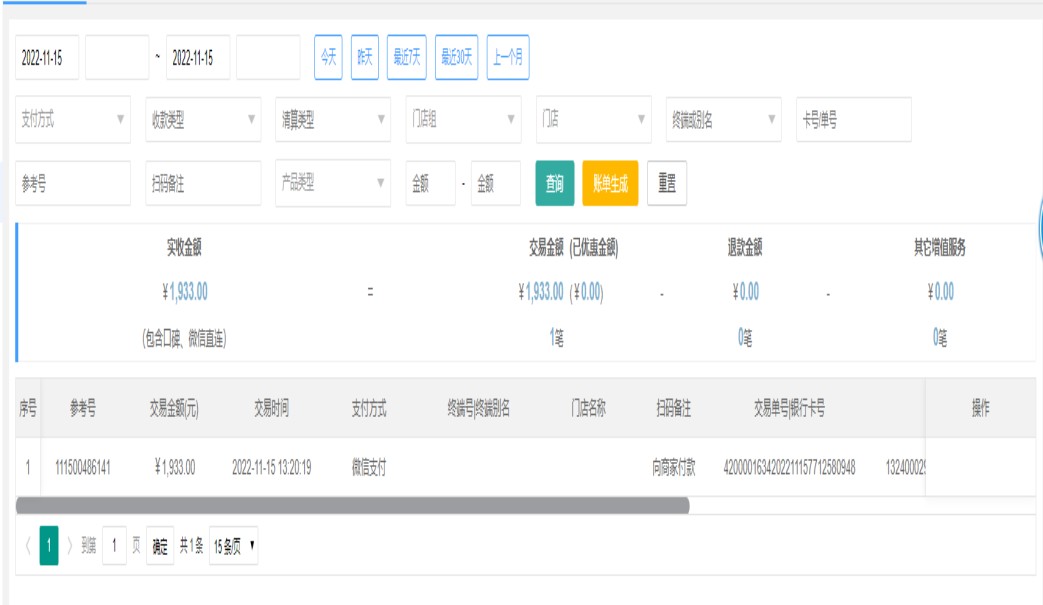
Task: Select the 上一个月 date shortcut
Action: (508, 58)
